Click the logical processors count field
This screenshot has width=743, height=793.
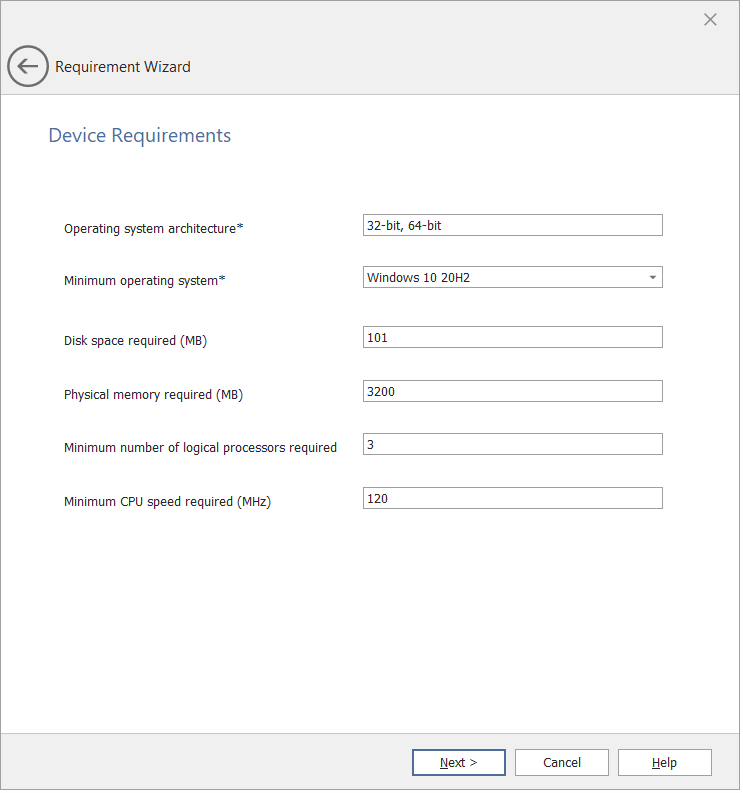pyautogui.click(x=512, y=445)
